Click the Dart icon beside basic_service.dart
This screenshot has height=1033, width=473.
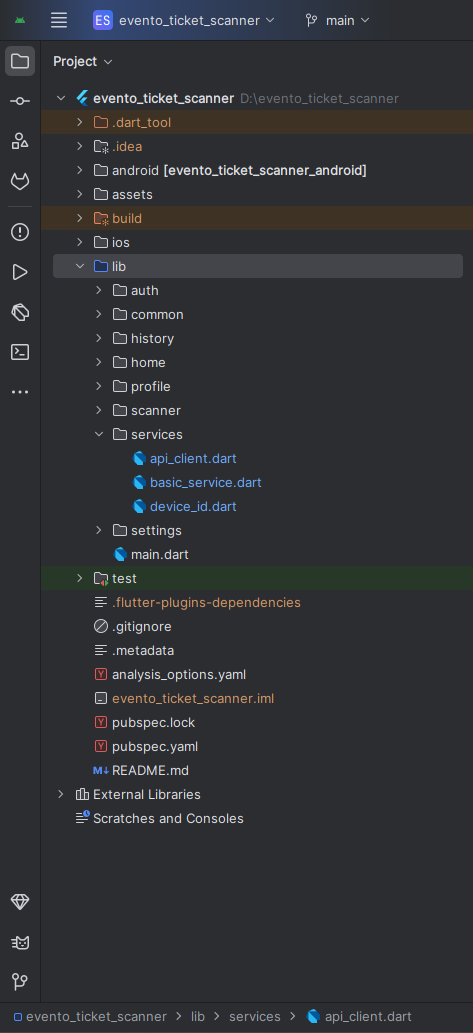pyautogui.click(x=139, y=482)
